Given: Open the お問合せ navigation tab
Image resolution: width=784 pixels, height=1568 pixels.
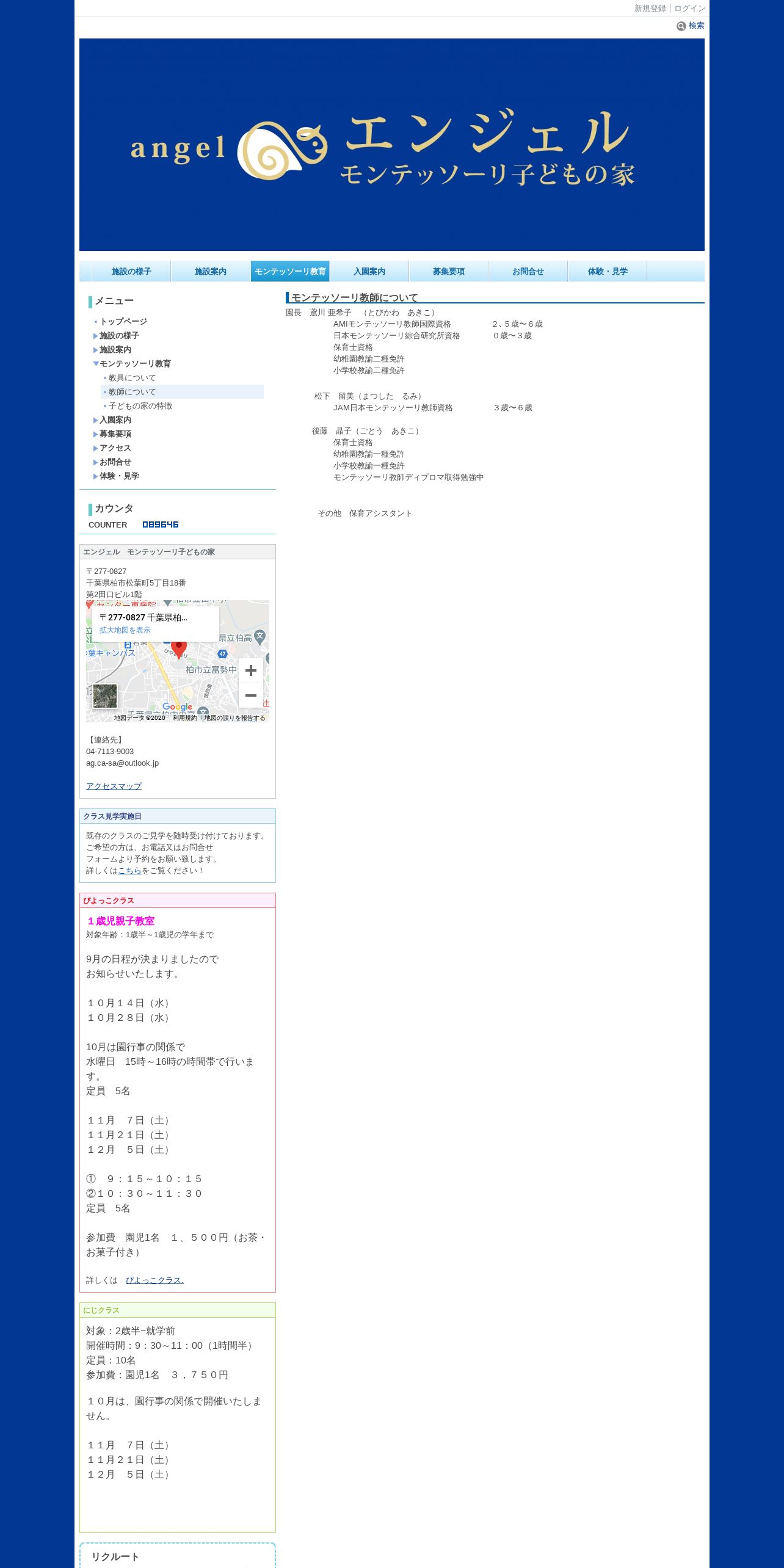Looking at the screenshot, I should (x=528, y=271).
